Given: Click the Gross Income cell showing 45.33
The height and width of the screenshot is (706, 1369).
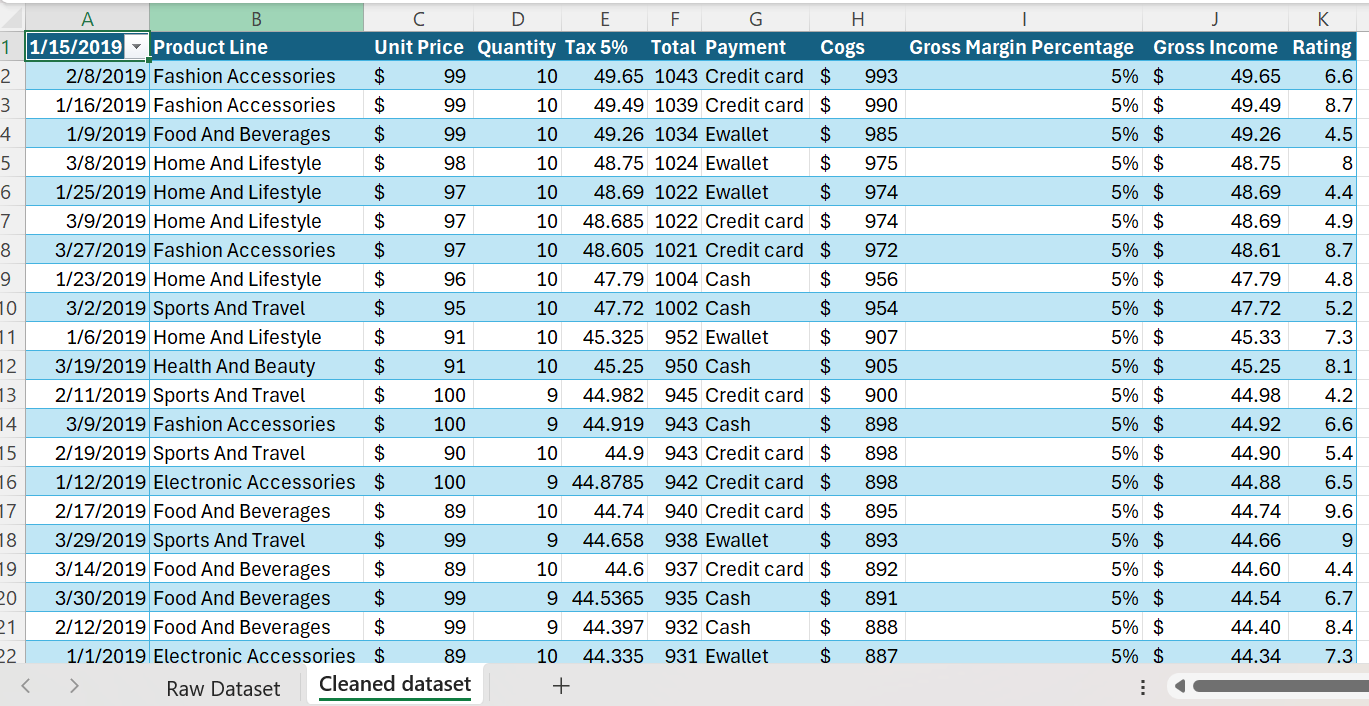Looking at the screenshot, I should tap(1214, 337).
